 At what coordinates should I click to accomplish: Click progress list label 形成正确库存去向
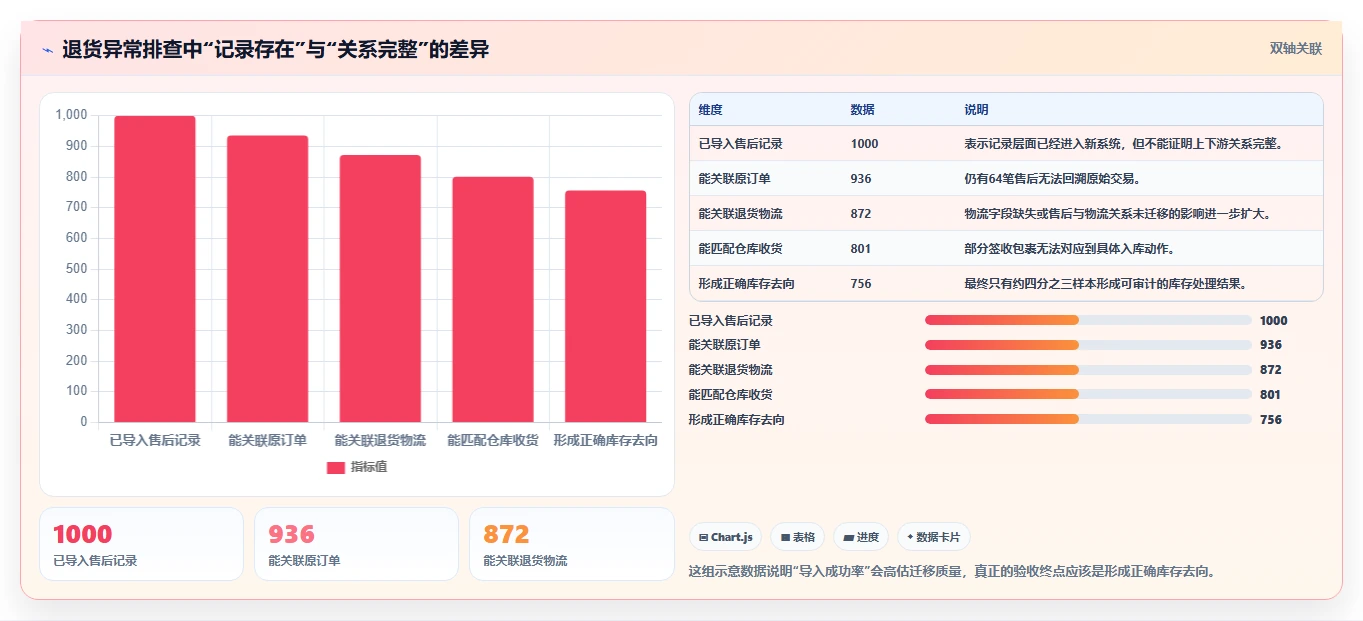pyautogui.click(x=737, y=420)
